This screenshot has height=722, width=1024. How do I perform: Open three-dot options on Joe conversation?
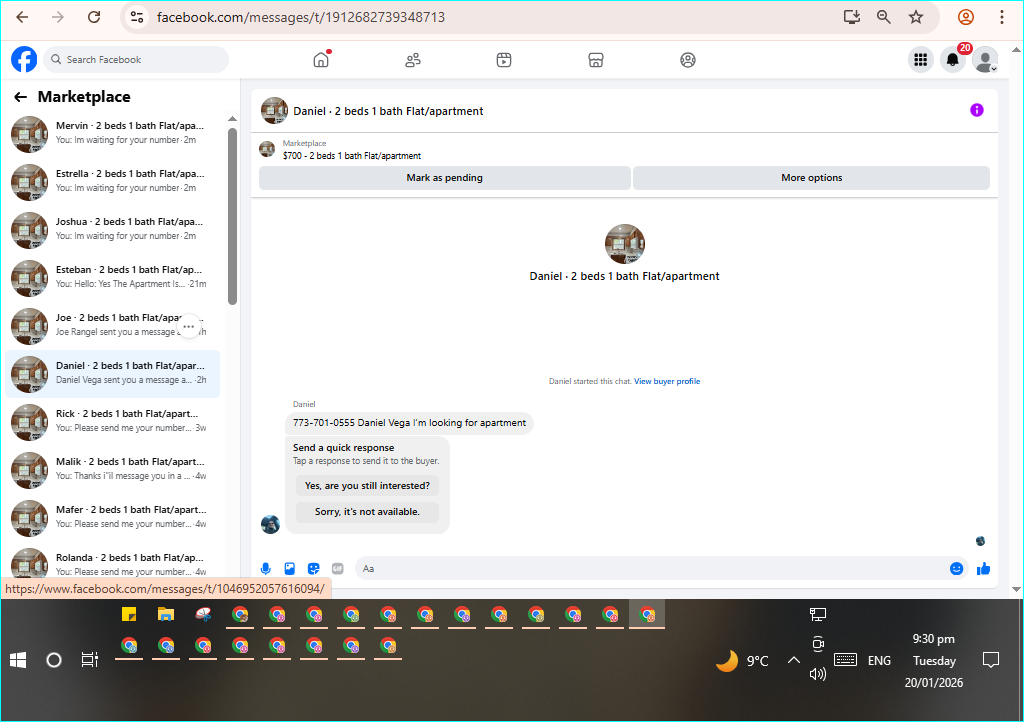[x=189, y=326]
